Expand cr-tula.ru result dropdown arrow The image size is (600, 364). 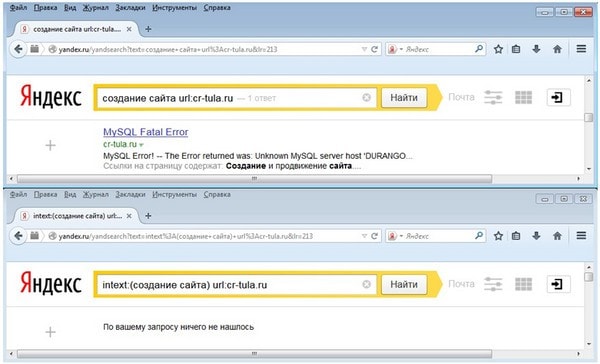tap(142, 145)
